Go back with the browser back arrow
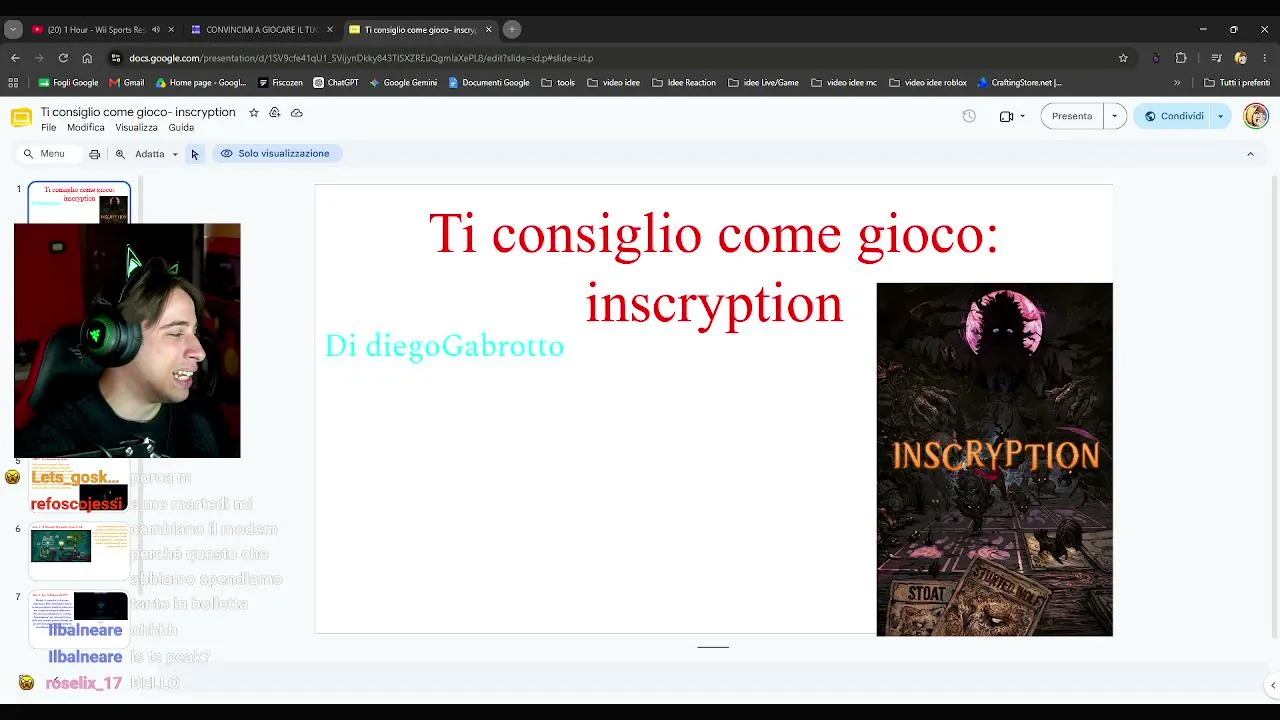1280x720 pixels. click(14, 58)
